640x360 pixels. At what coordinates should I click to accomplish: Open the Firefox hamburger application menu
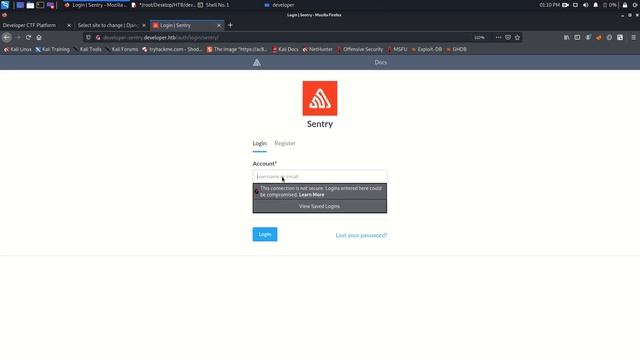point(633,38)
